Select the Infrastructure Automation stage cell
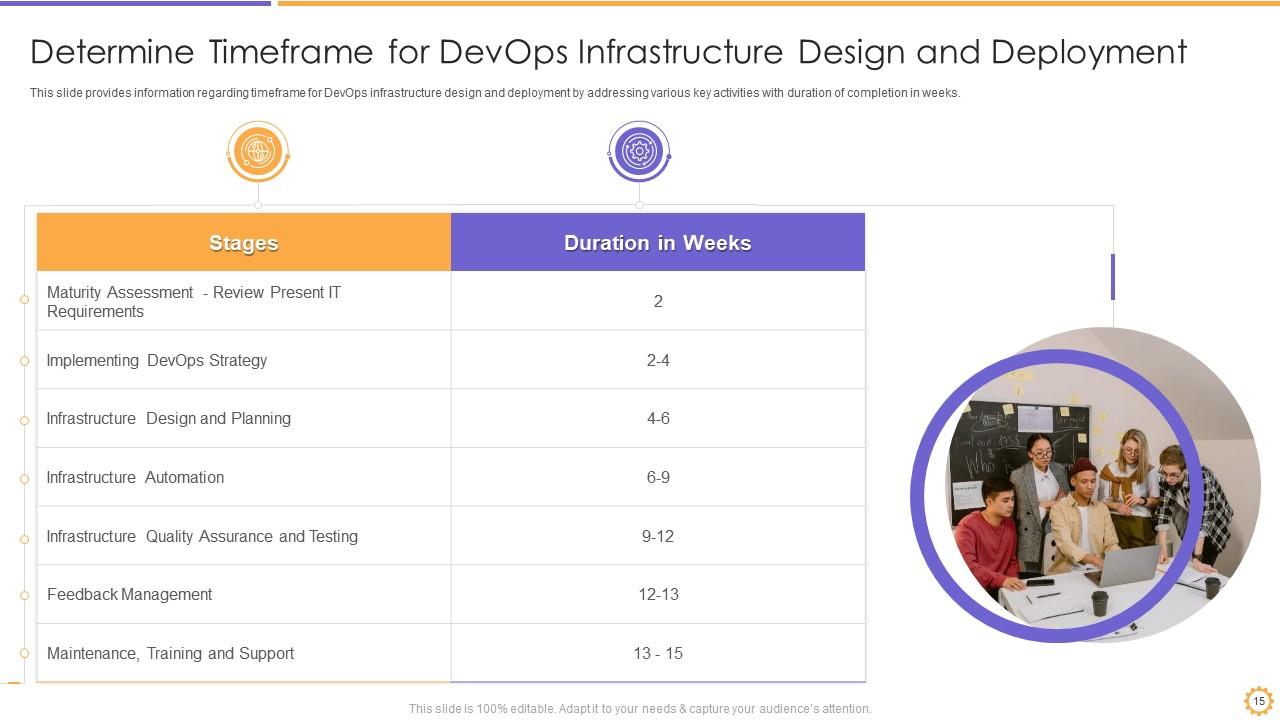Viewport: 1280px width, 720px height. [136, 477]
